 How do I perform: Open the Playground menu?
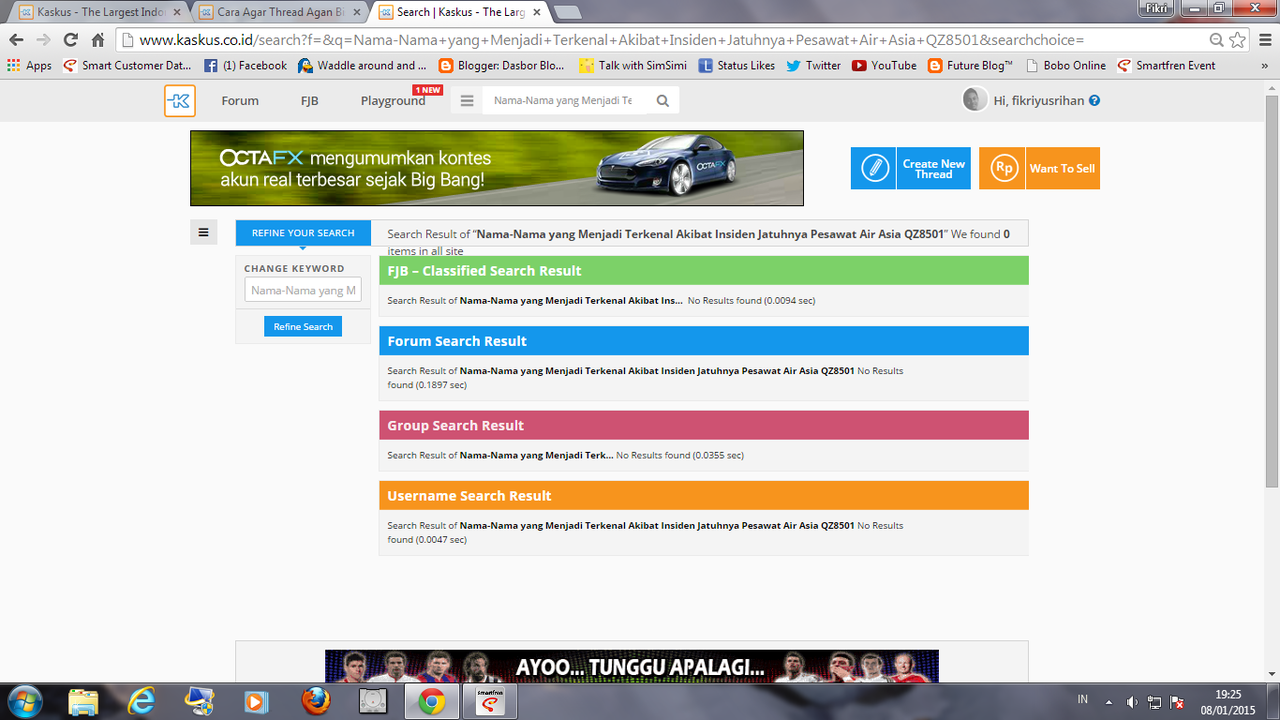[393, 101]
